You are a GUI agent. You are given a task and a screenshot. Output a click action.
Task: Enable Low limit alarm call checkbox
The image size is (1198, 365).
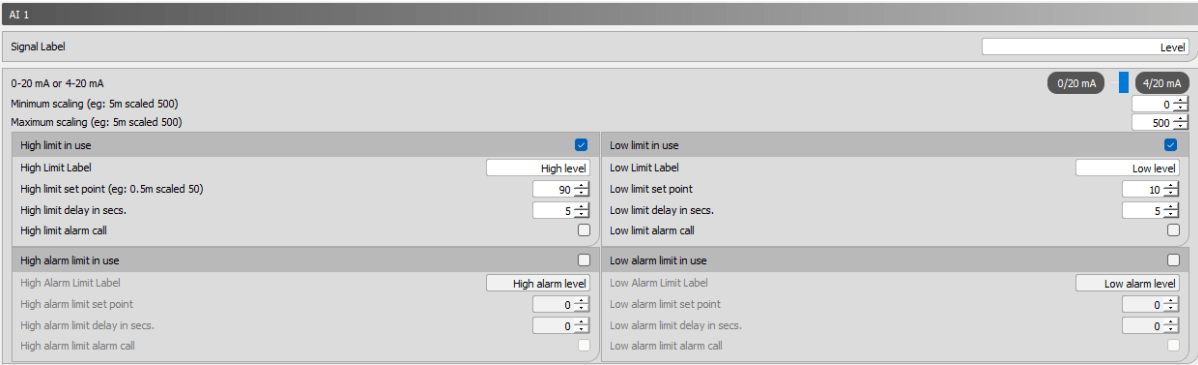pyautogui.click(x=1174, y=230)
